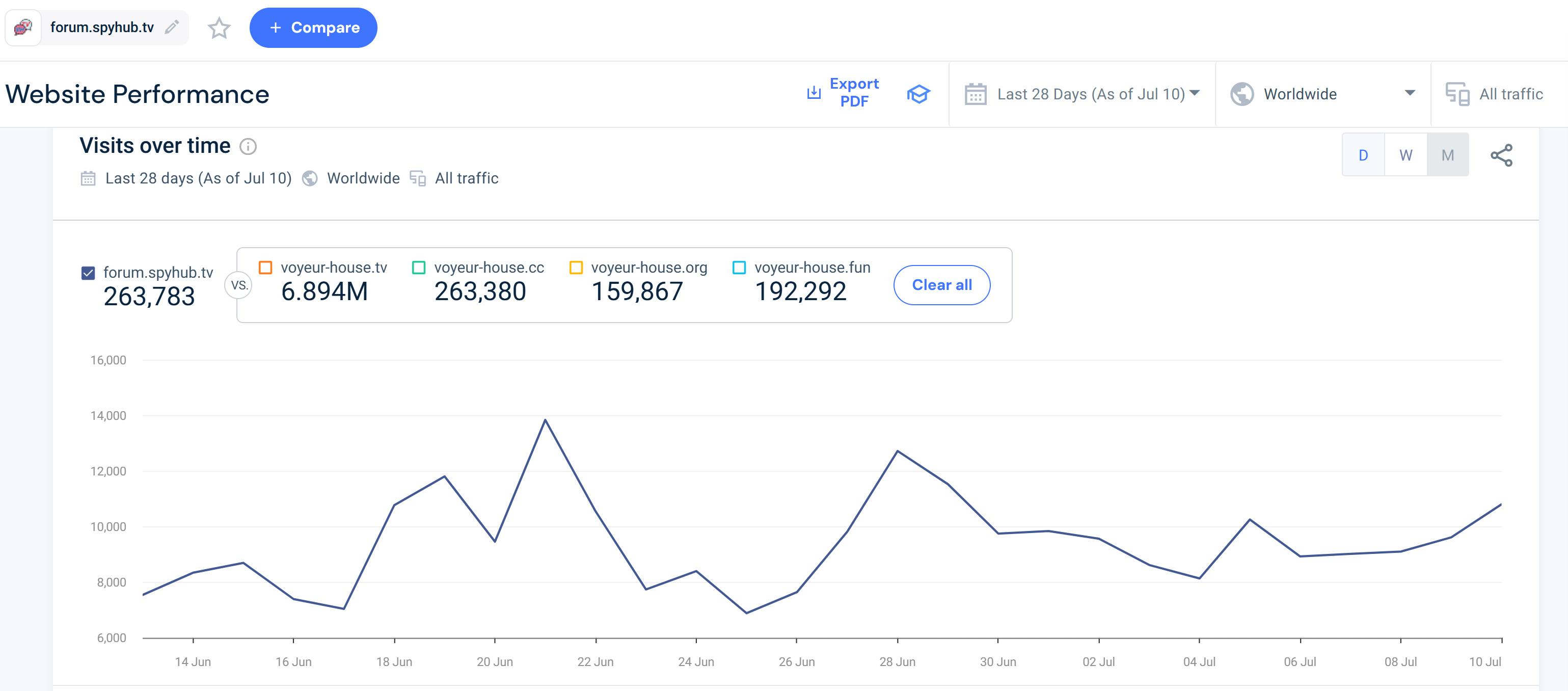Click the Clear all button
Image resolution: width=1568 pixels, height=691 pixels.
(941, 285)
